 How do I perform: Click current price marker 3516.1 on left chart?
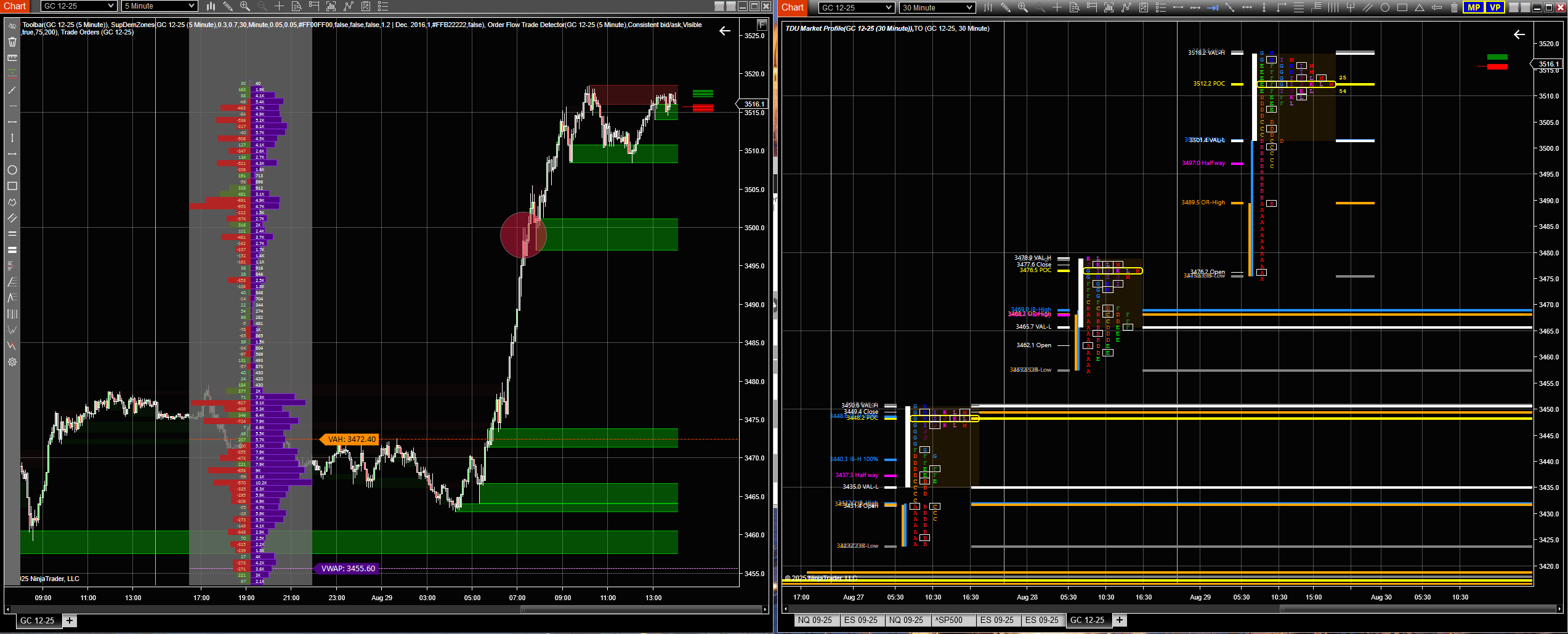[753, 104]
